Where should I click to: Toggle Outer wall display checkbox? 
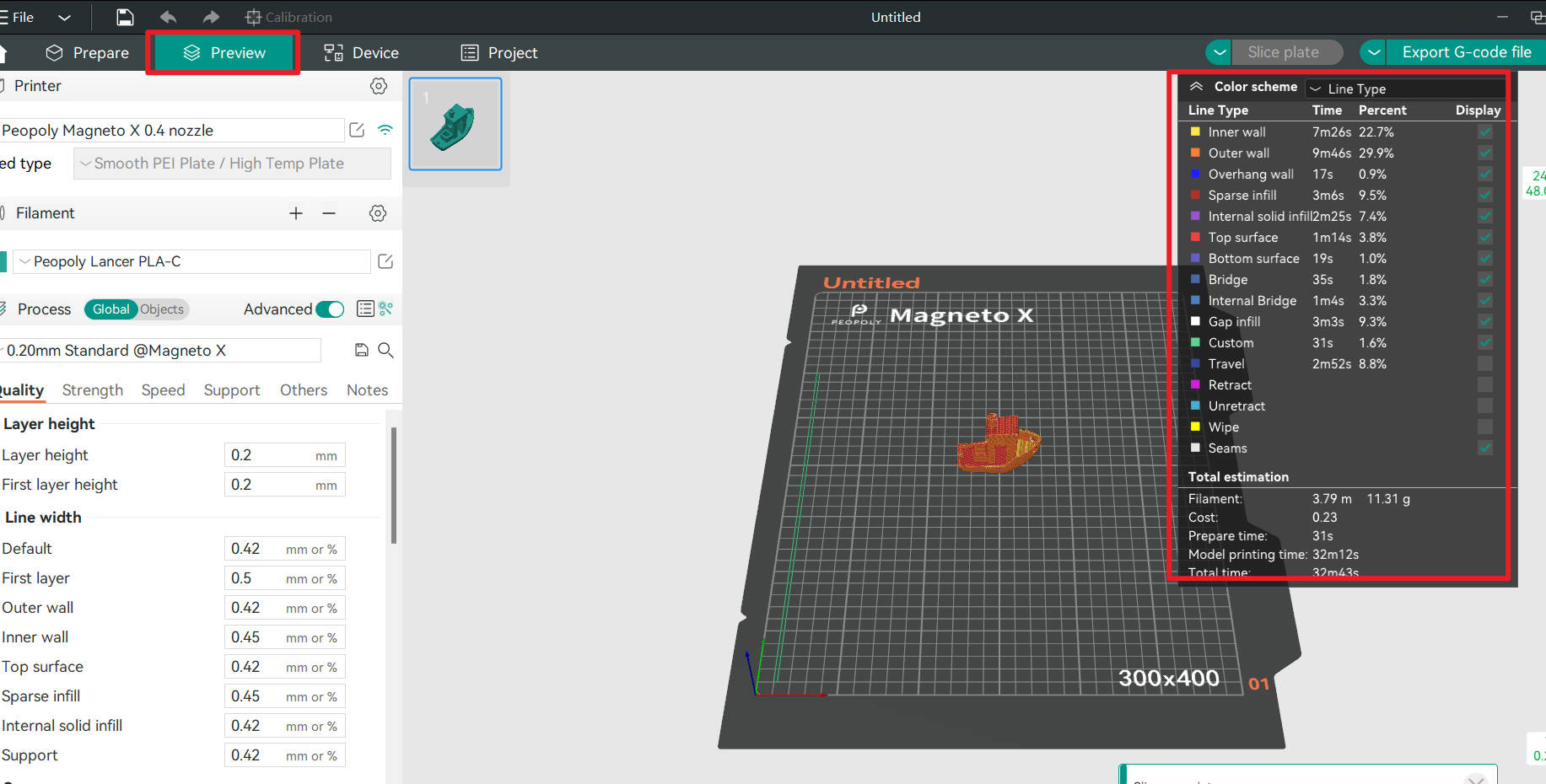point(1485,153)
